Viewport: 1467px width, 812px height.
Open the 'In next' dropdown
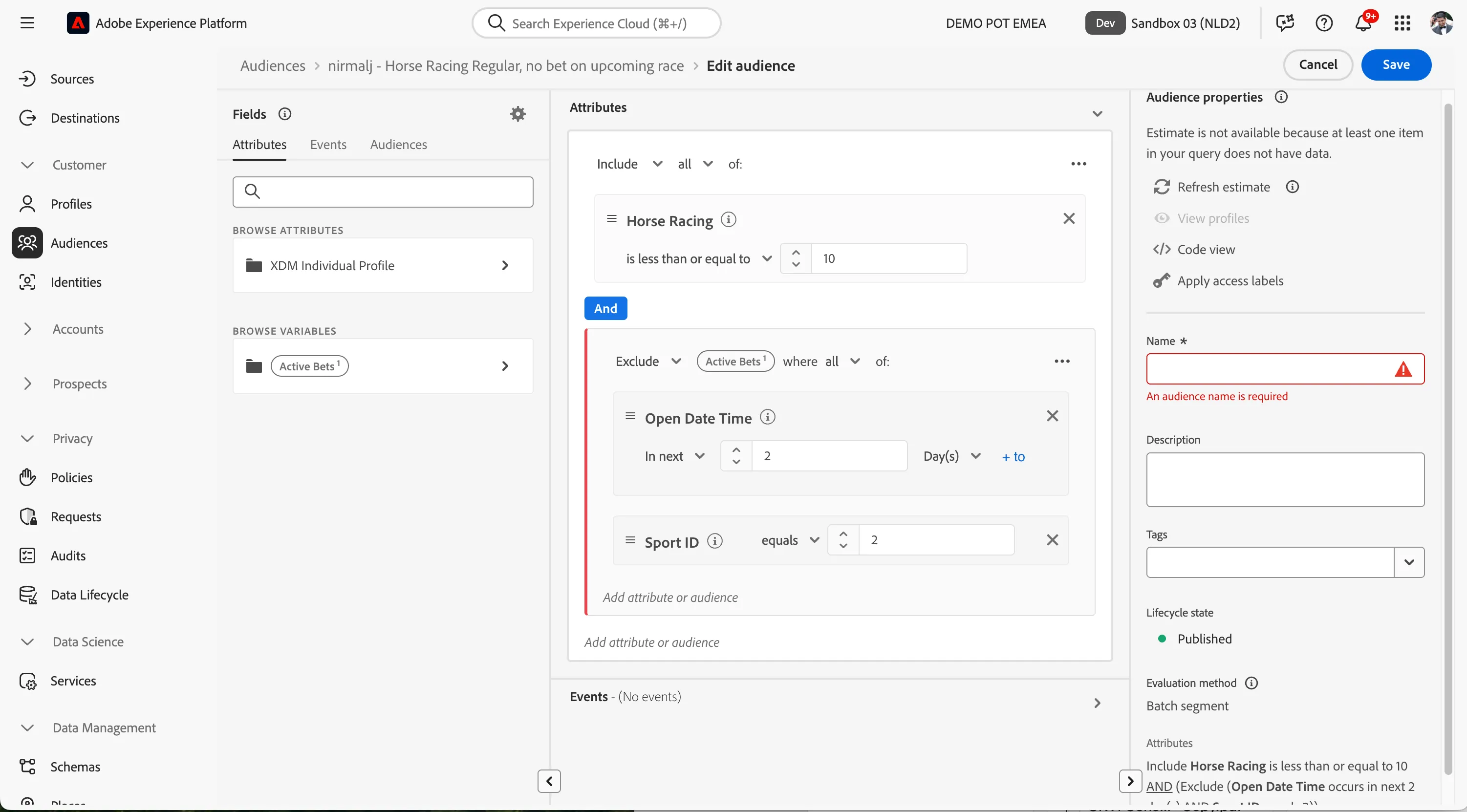tap(675, 457)
